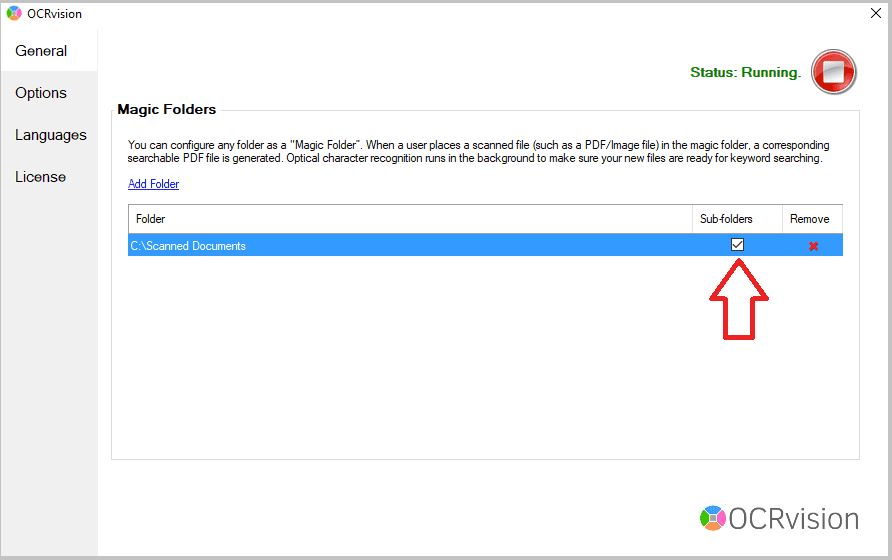Click the Sub-folders column header

(x=737, y=219)
